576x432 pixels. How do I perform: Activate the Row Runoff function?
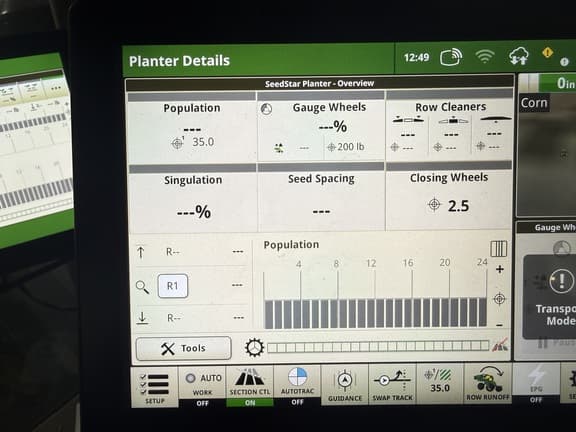[488, 383]
